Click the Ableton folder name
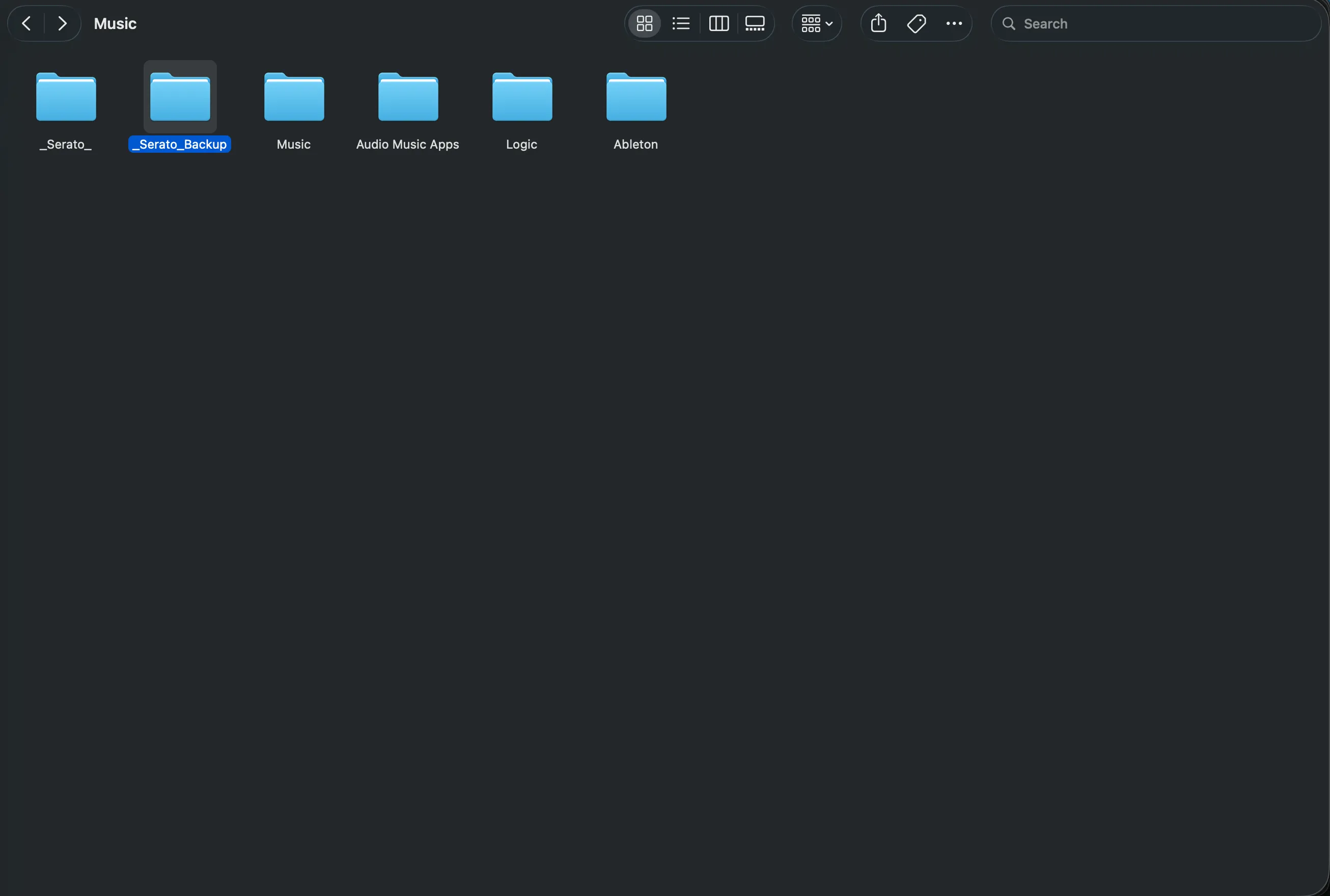Screen dimensions: 1330x896 coord(635,144)
